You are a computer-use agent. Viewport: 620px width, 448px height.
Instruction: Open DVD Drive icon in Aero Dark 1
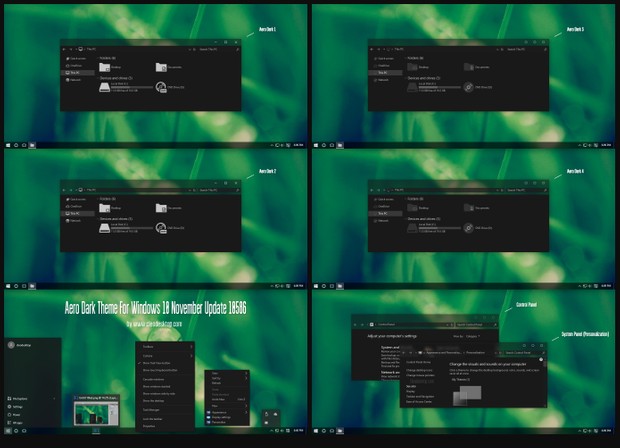(161, 87)
